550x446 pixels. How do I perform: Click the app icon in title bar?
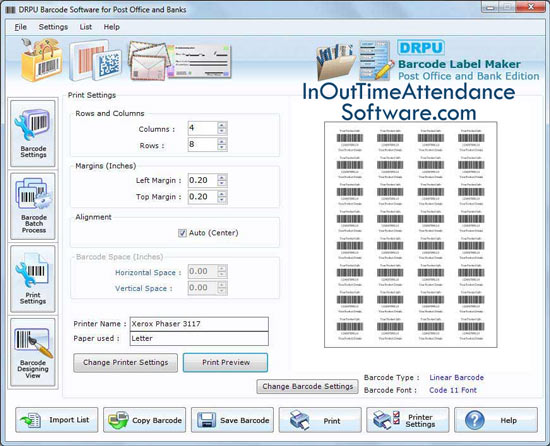[x=11, y=10]
